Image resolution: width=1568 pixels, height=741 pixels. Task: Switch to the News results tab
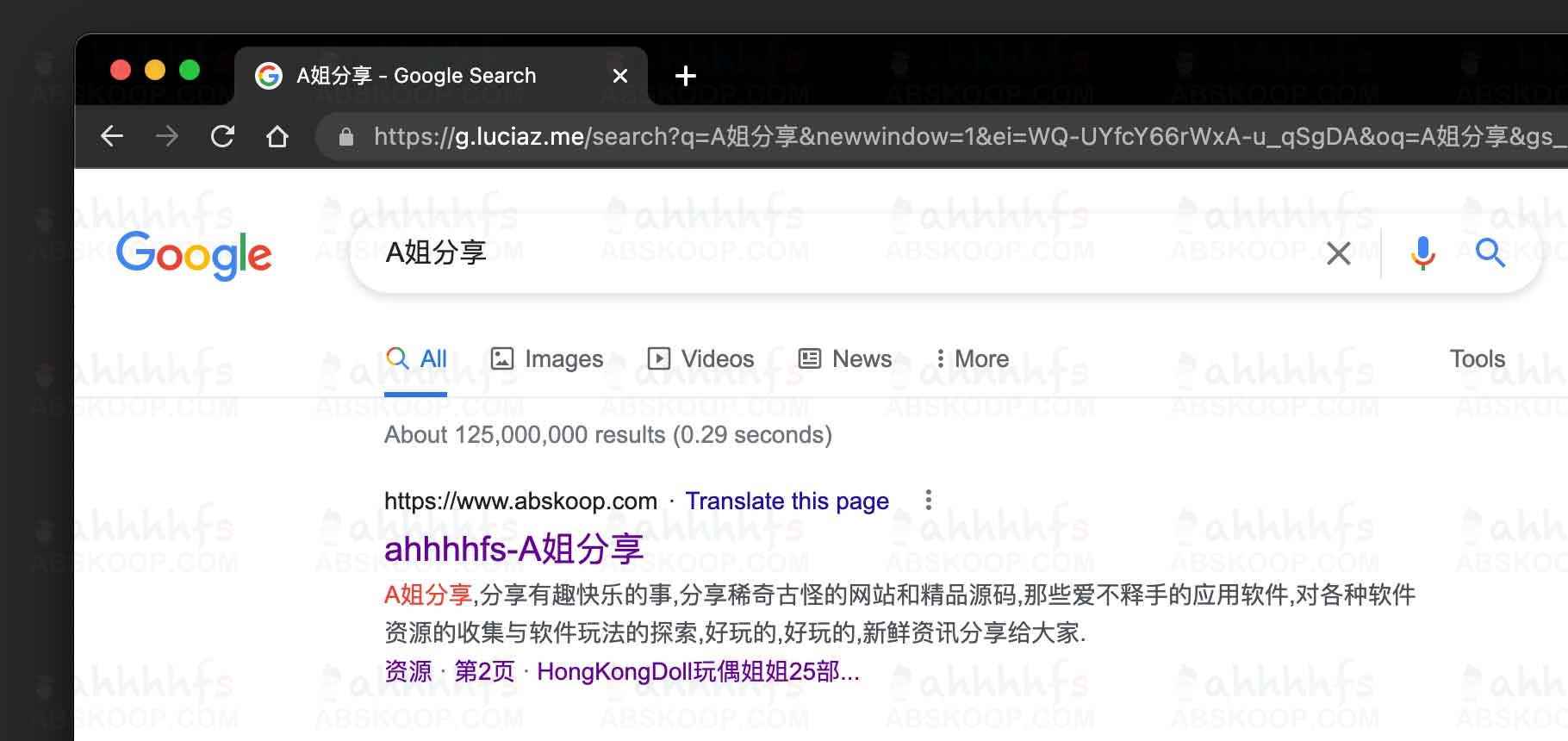pos(845,358)
